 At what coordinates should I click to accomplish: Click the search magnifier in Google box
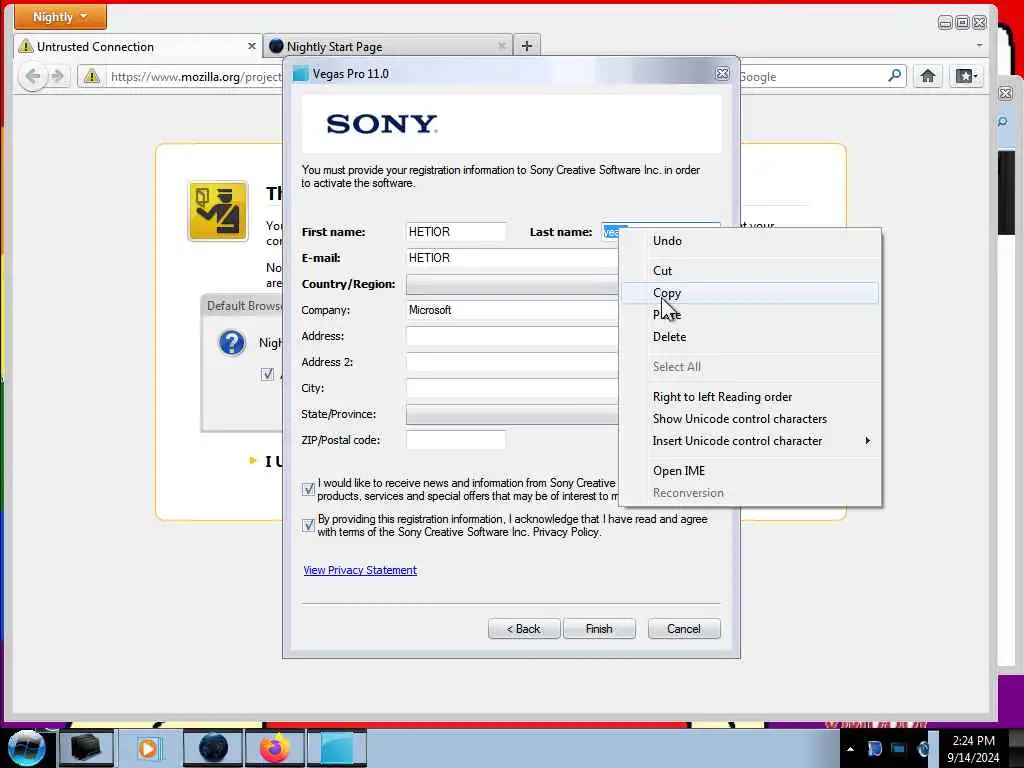click(x=894, y=76)
